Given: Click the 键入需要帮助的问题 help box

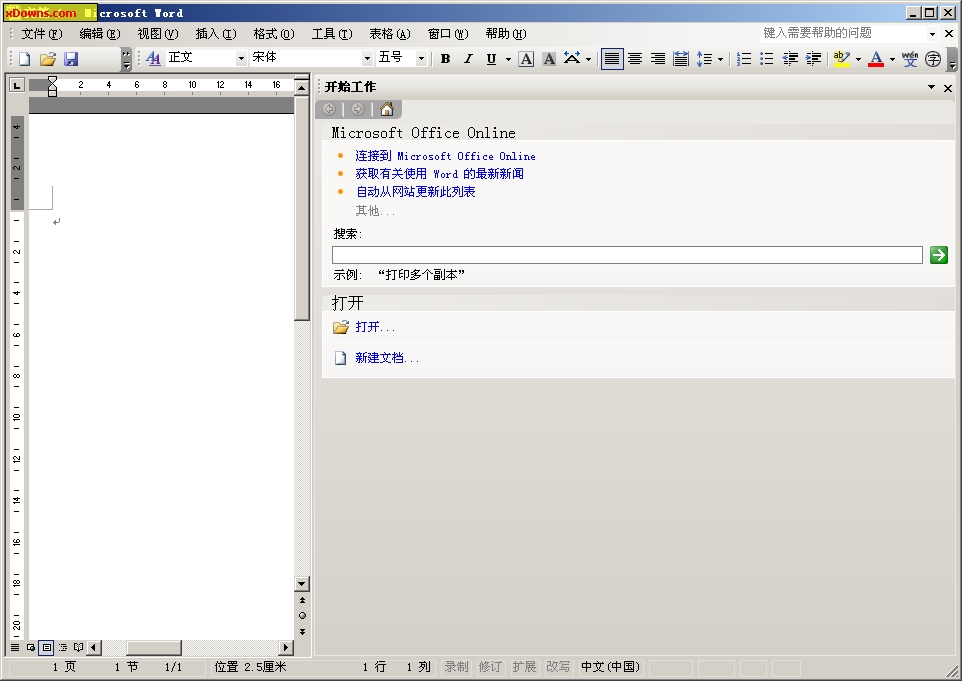Looking at the screenshot, I should pos(844,34).
